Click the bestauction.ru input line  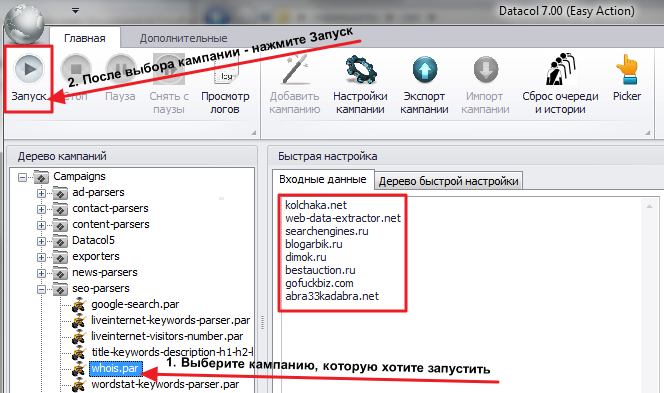[320, 270]
